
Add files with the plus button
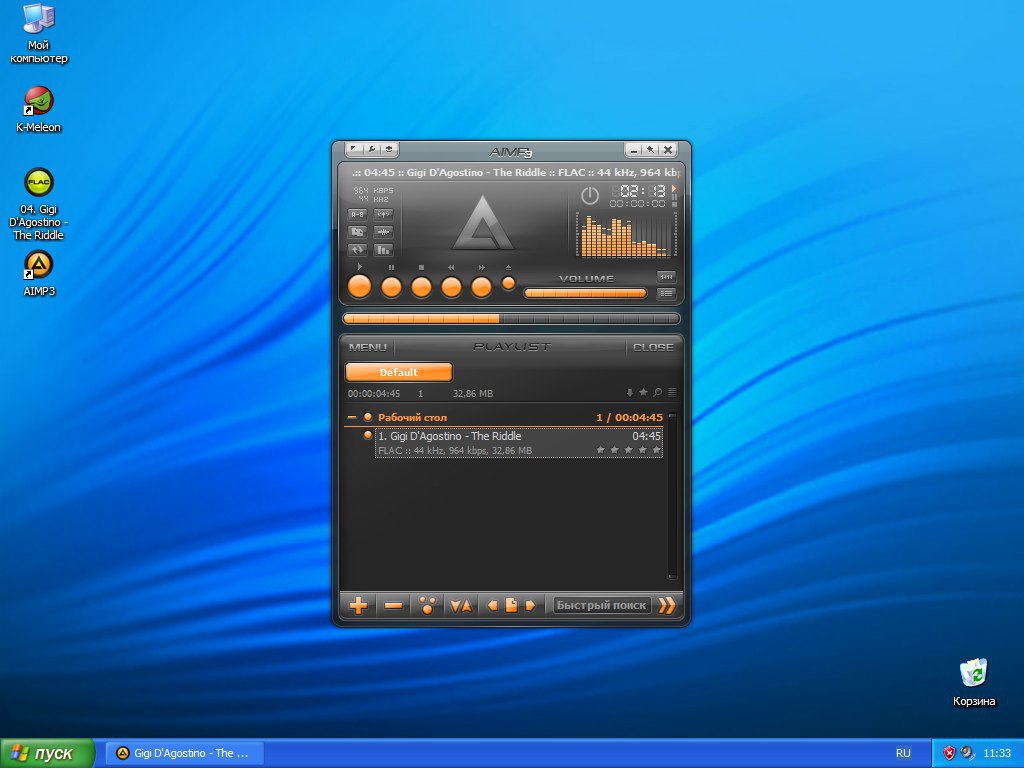click(x=359, y=605)
